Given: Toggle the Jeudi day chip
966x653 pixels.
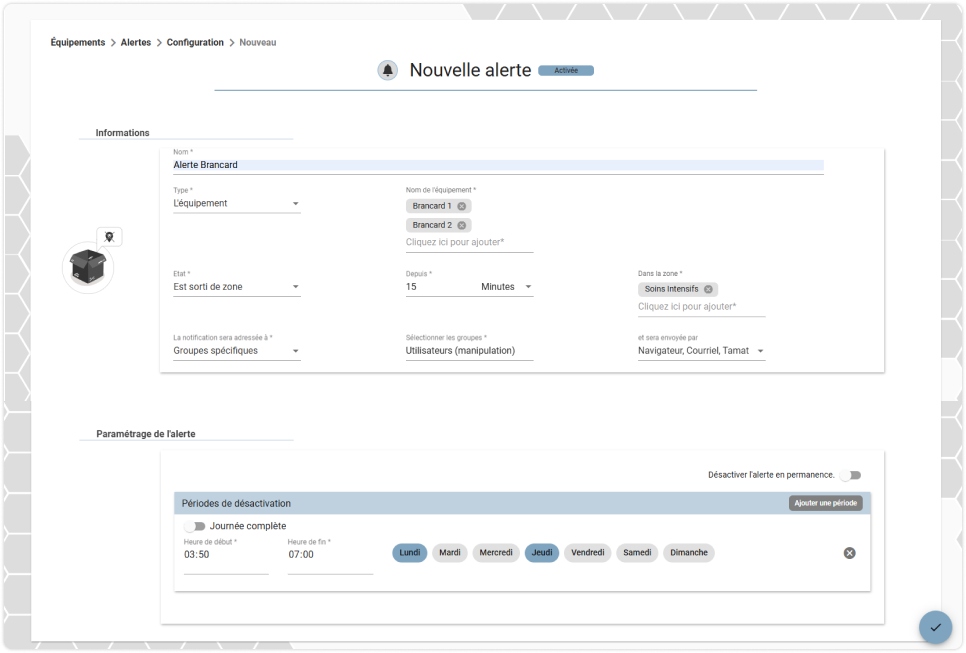Looking at the screenshot, I should pos(542,553).
